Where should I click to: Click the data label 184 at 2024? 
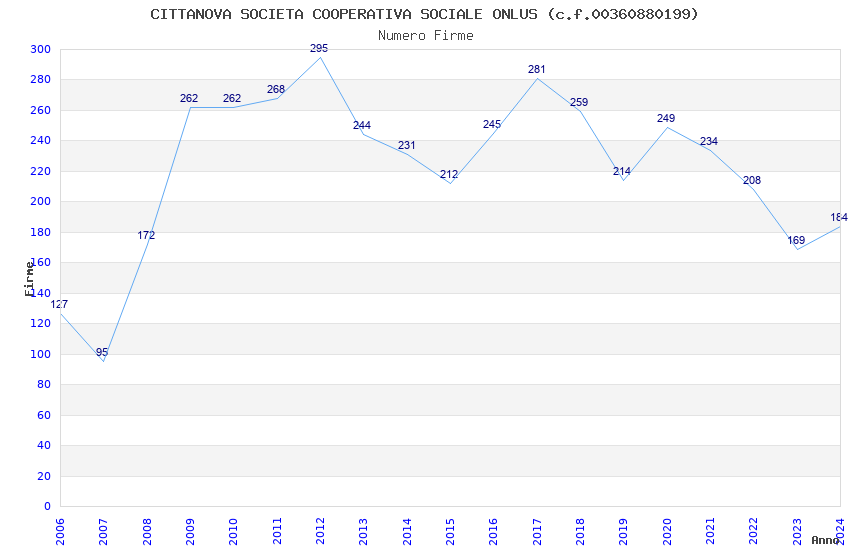point(839,217)
